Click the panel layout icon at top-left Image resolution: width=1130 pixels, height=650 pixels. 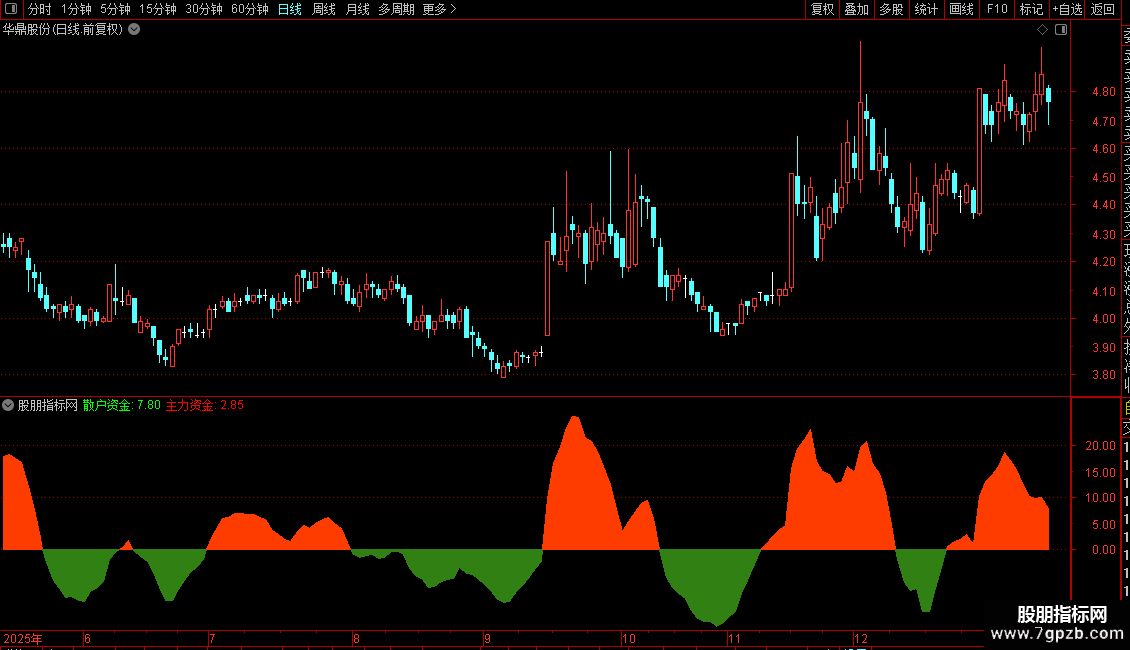(11, 9)
